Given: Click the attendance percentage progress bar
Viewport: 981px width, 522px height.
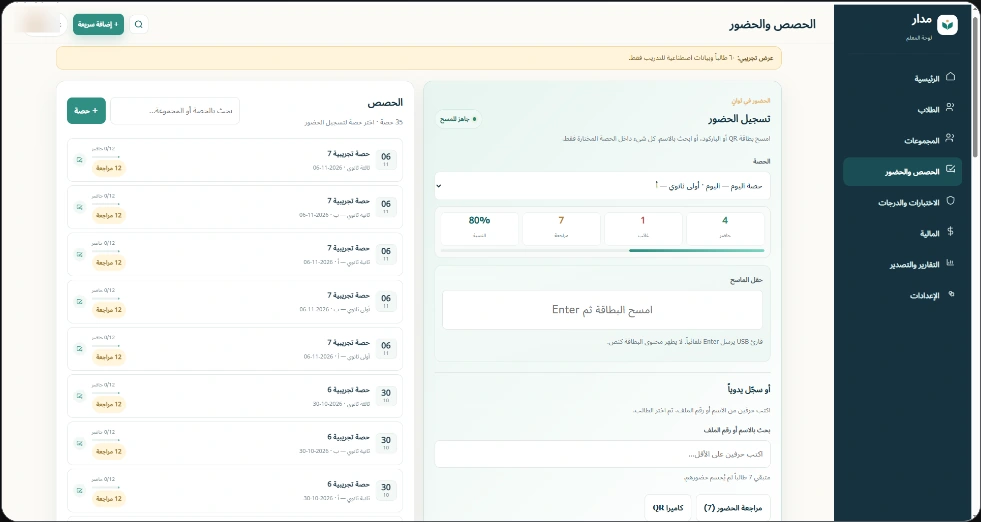Looking at the screenshot, I should click(602, 250).
